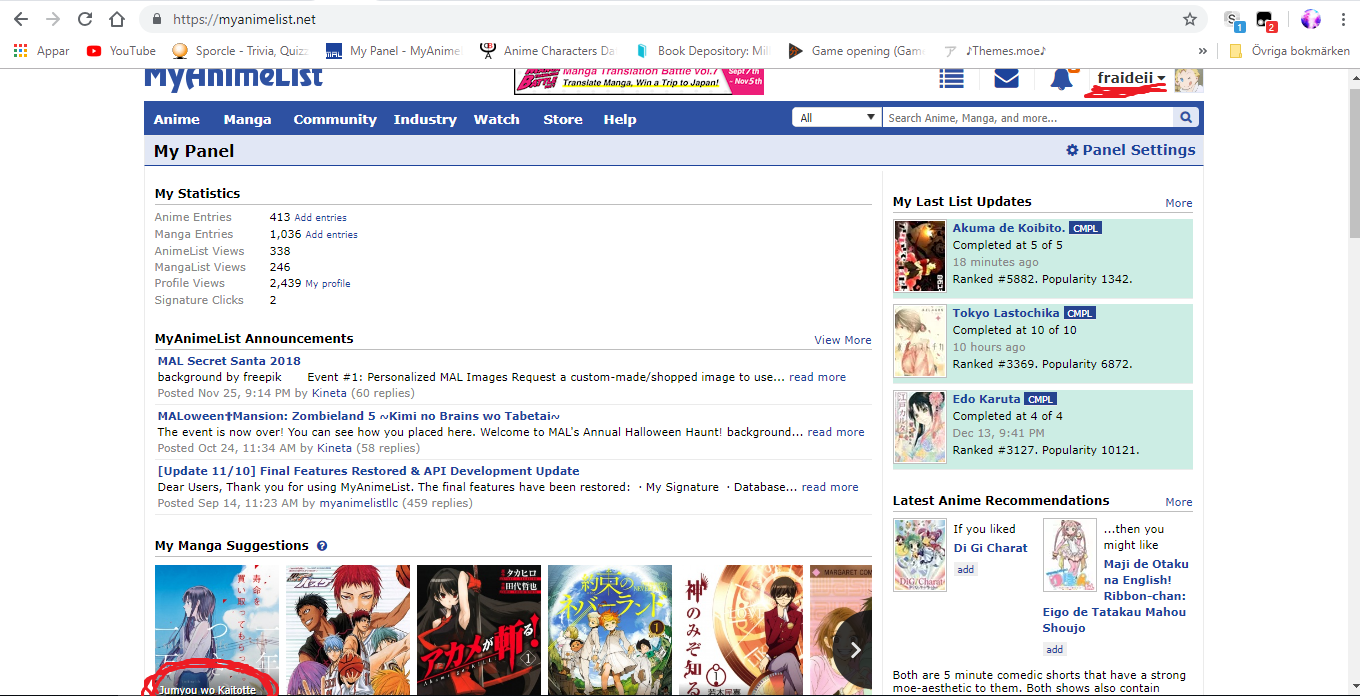Open the Övriga bokmärken folder

point(1289,50)
